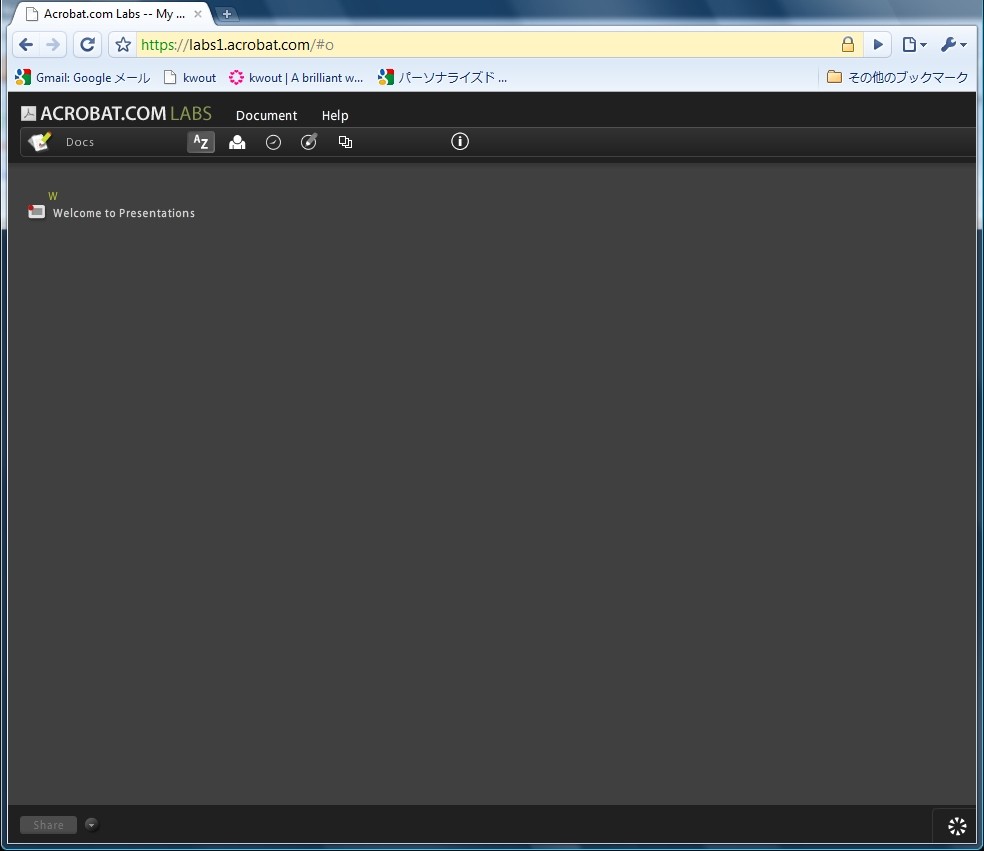The image size is (984, 851).
Task: Select the Acrobat.com Labs tab
Action: pos(113,14)
